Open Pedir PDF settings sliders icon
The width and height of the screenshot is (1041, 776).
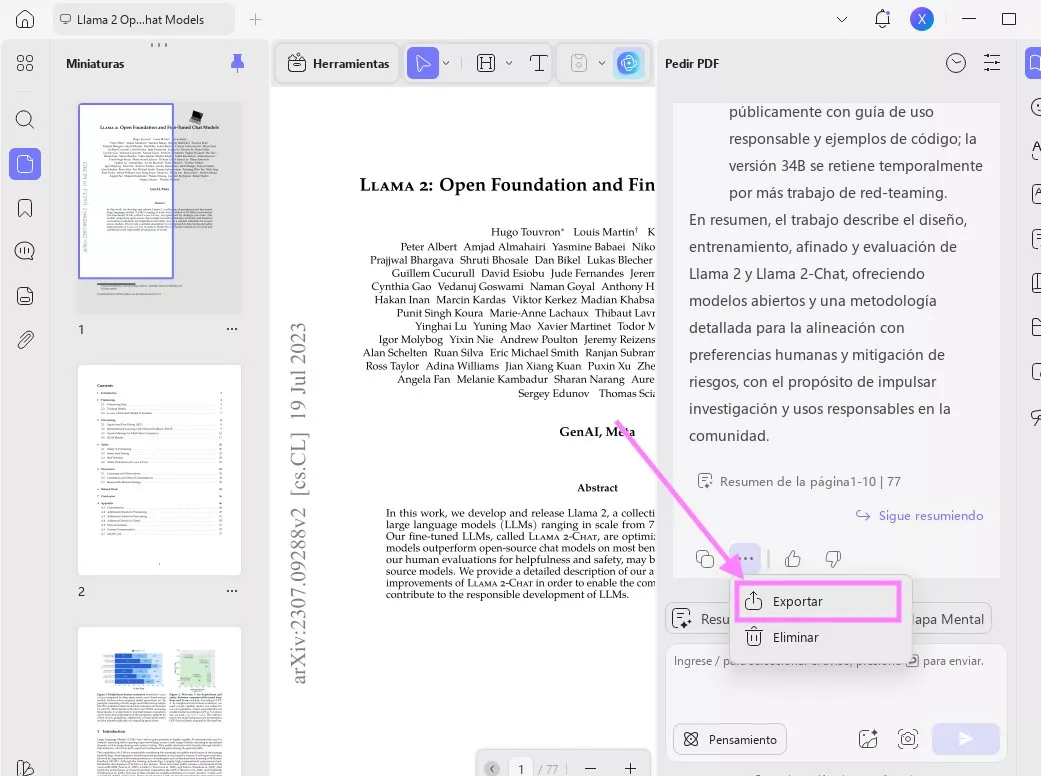[x=992, y=63]
